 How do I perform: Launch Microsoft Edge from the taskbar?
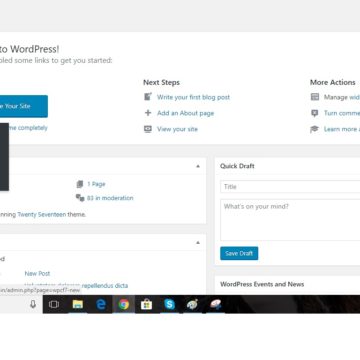tap(101, 304)
